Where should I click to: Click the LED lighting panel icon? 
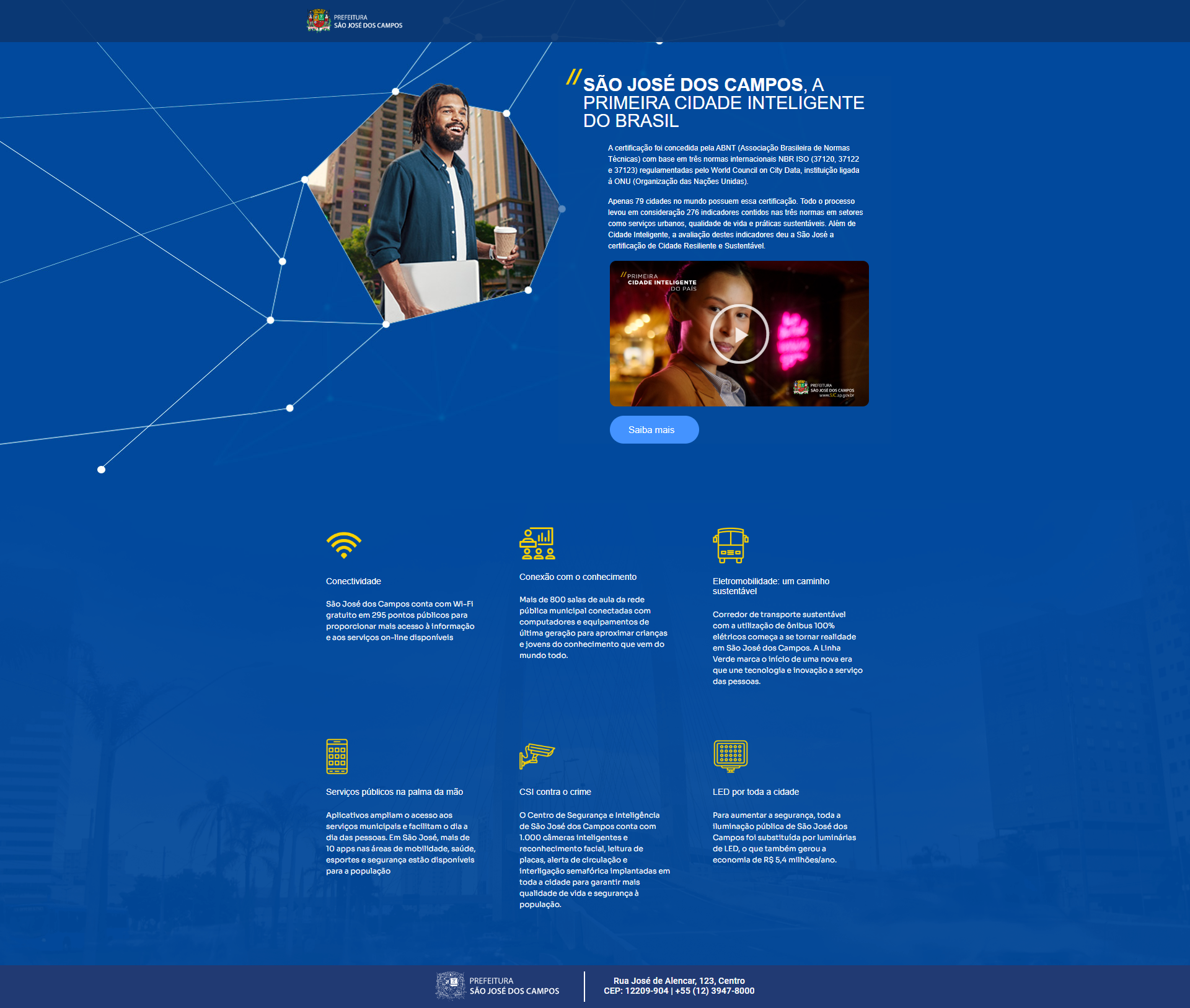pyautogui.click(x=731, y=756)
